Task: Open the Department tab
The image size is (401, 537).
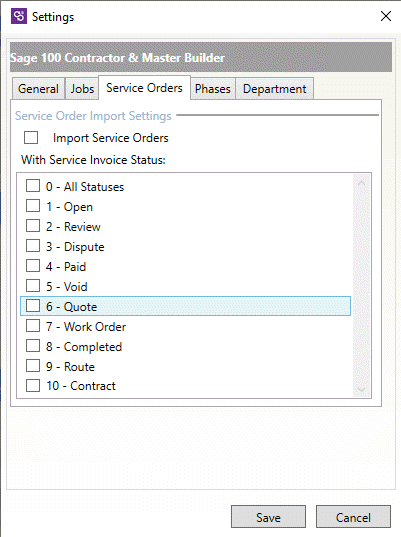Action: pos(274,89)
